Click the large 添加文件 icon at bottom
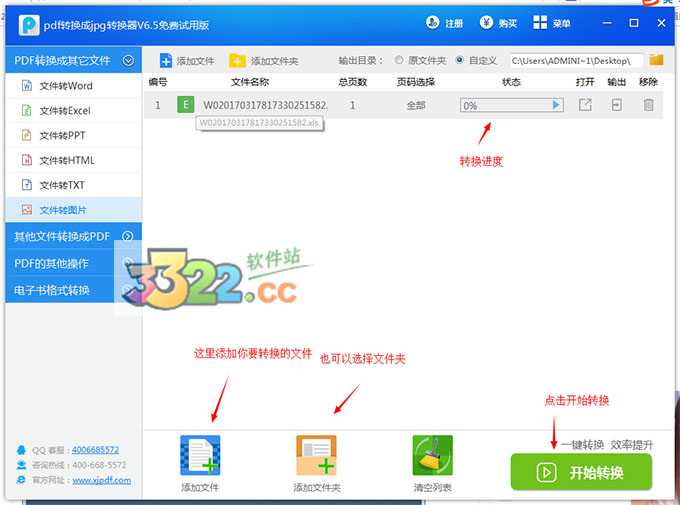This screenshot has height=505, width=680. point(200,456)
